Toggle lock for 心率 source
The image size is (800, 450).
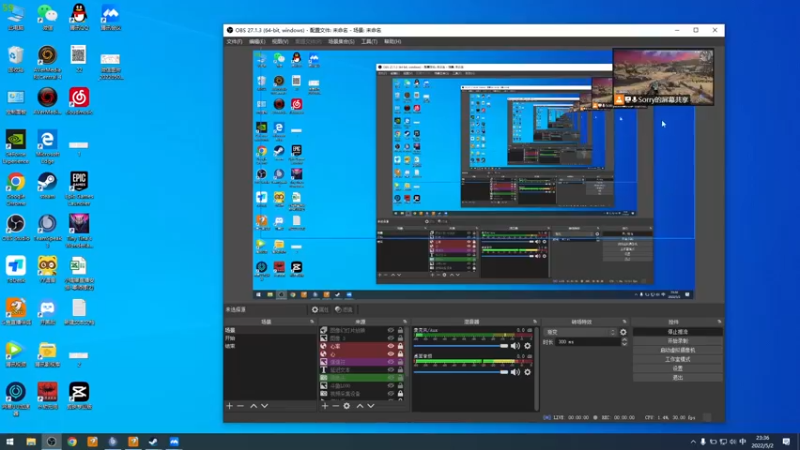click(400, 346)
